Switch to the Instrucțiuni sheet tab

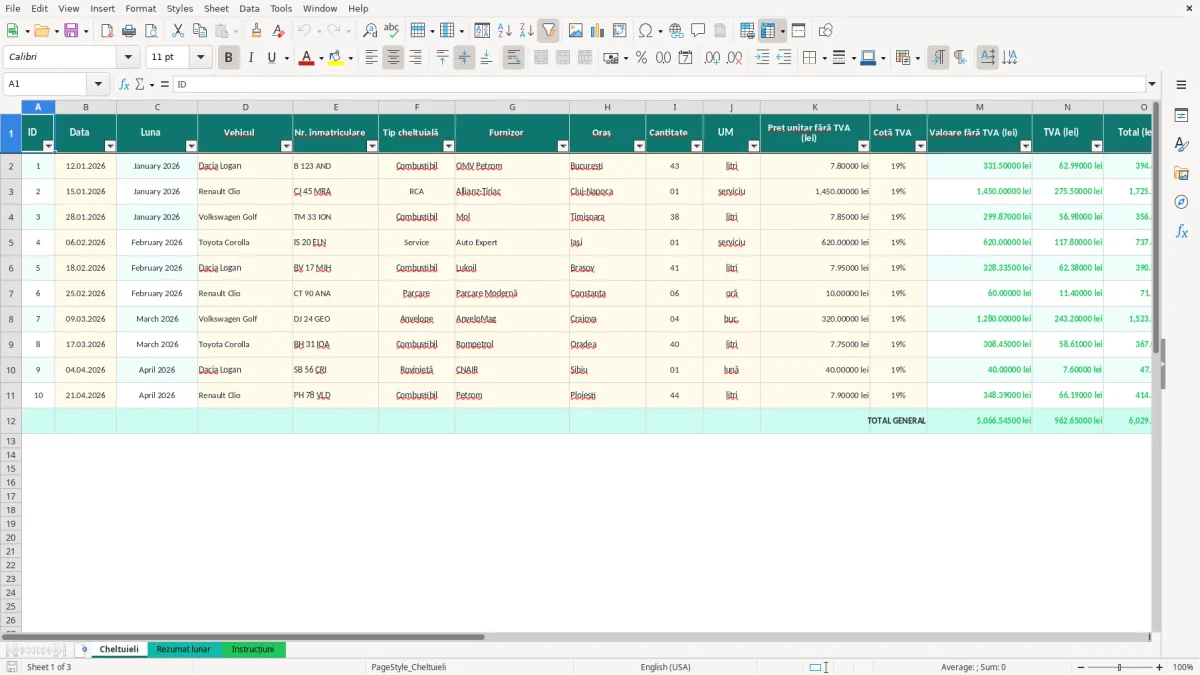tap(253, 649)
